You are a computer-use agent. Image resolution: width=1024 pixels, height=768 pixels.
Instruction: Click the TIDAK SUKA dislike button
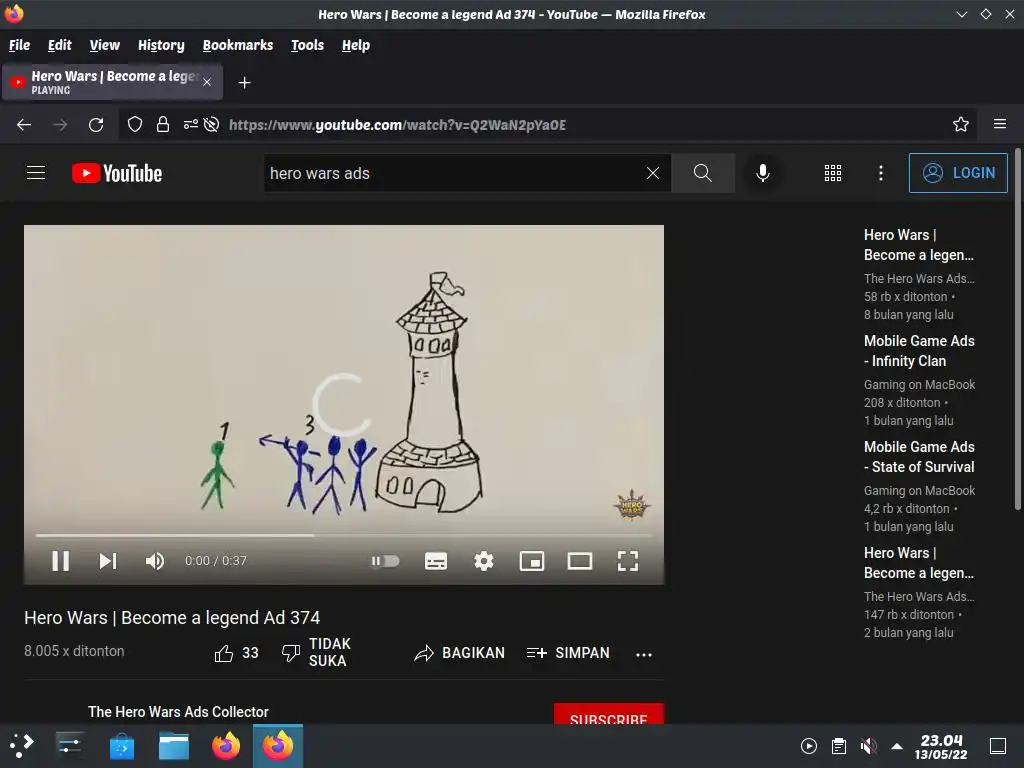coord(317,652)
